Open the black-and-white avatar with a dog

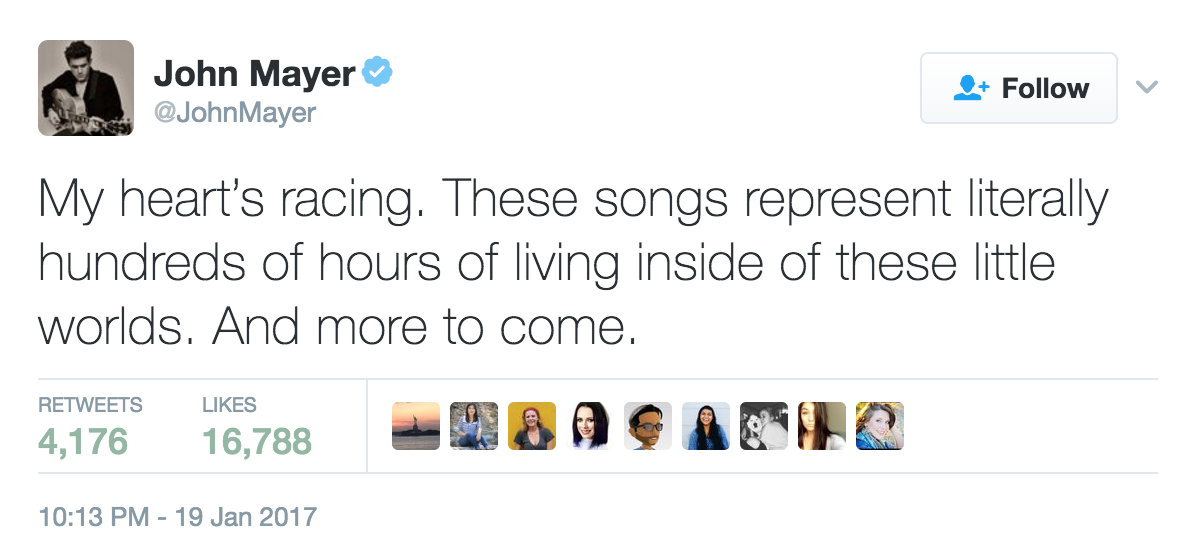pyautogui.click(x=764, y=426)
